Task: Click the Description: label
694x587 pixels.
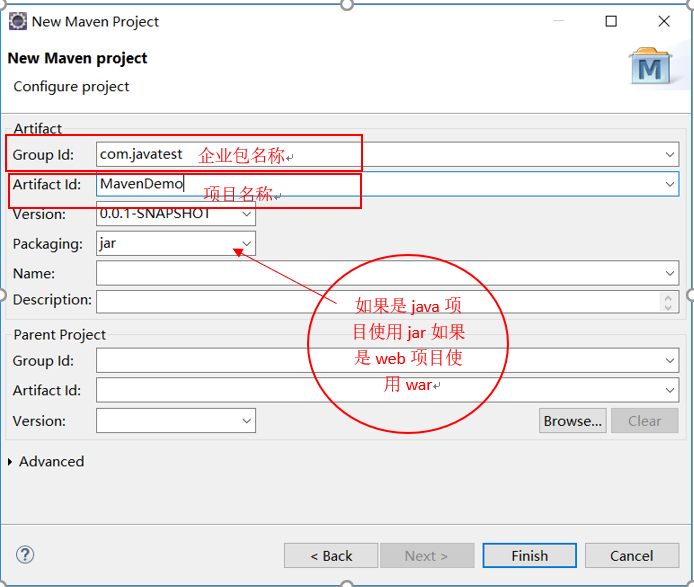Action: [52, 300]
